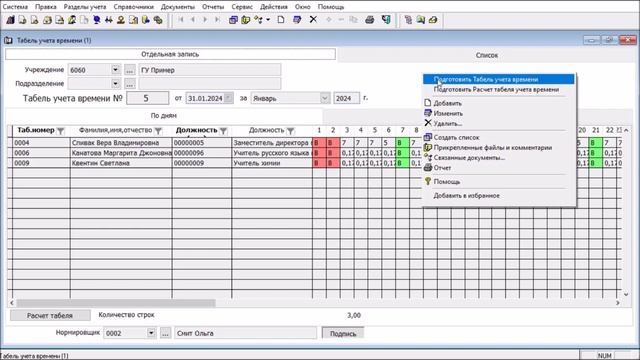Click the first toolbar icon showing a dark building

click(x=10, y=20)
